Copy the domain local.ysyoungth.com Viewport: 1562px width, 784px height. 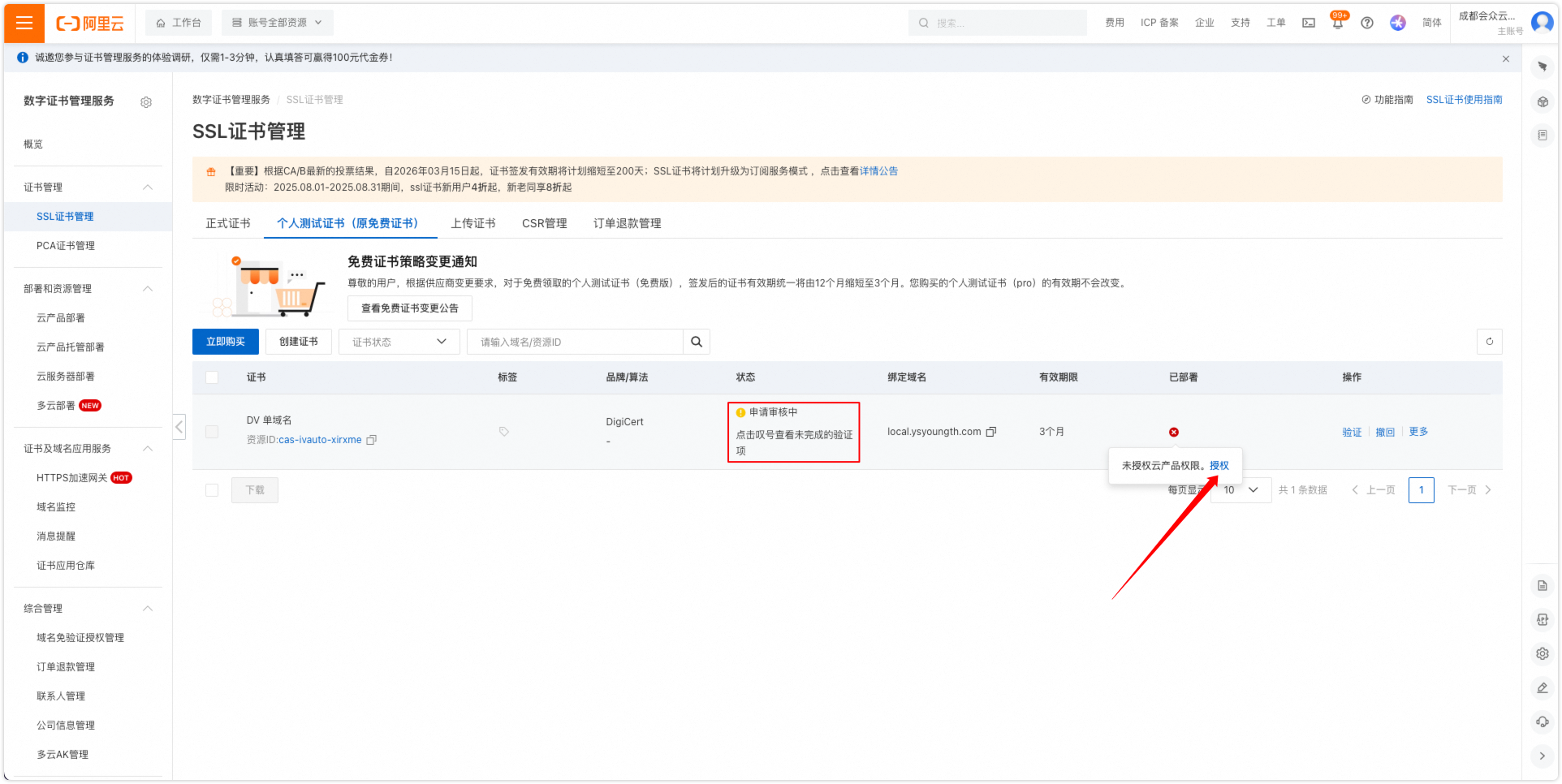pyautogui.click(x=991, y=432)
